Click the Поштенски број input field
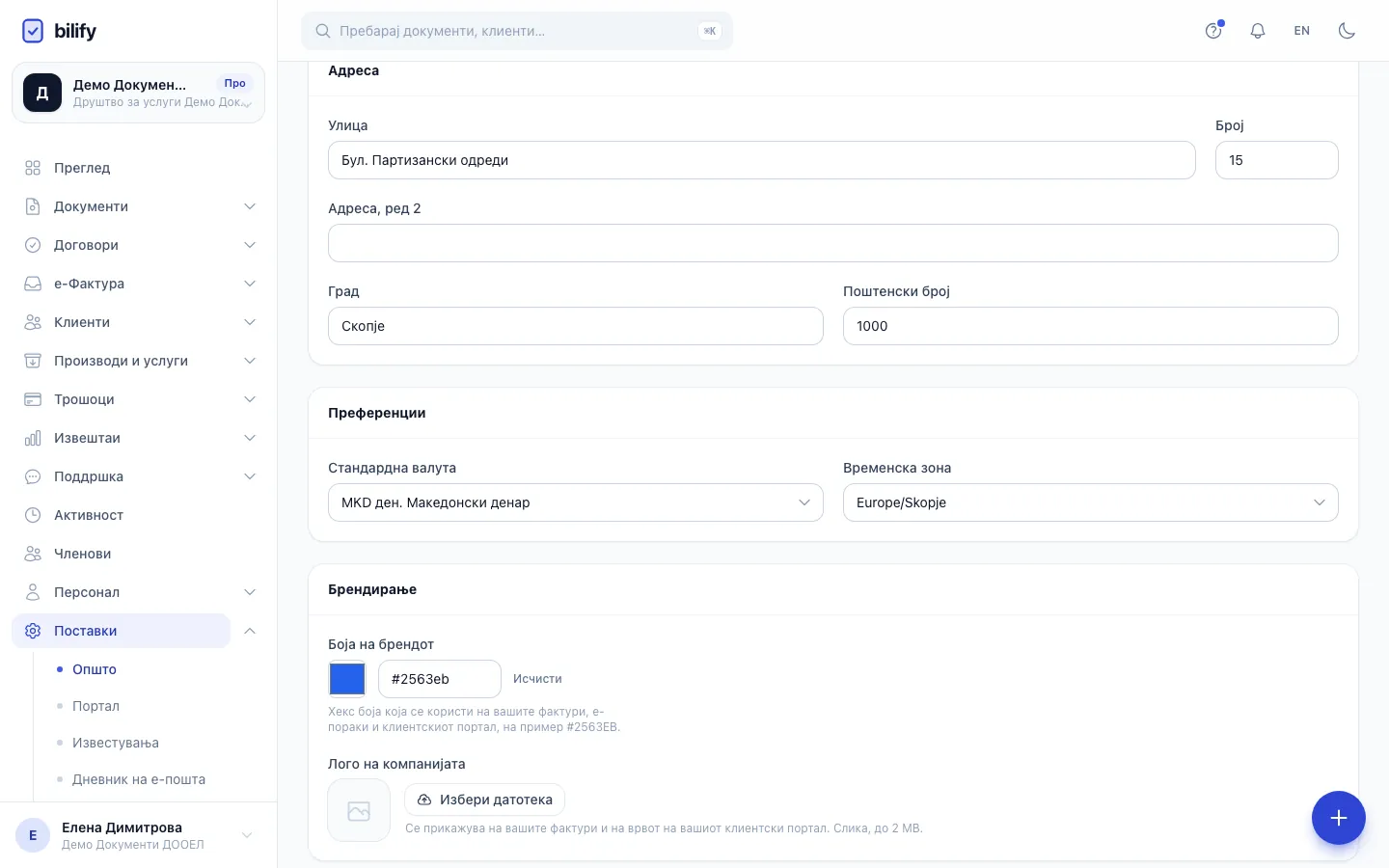1389x868 pixels. [x=1091, y=326]
